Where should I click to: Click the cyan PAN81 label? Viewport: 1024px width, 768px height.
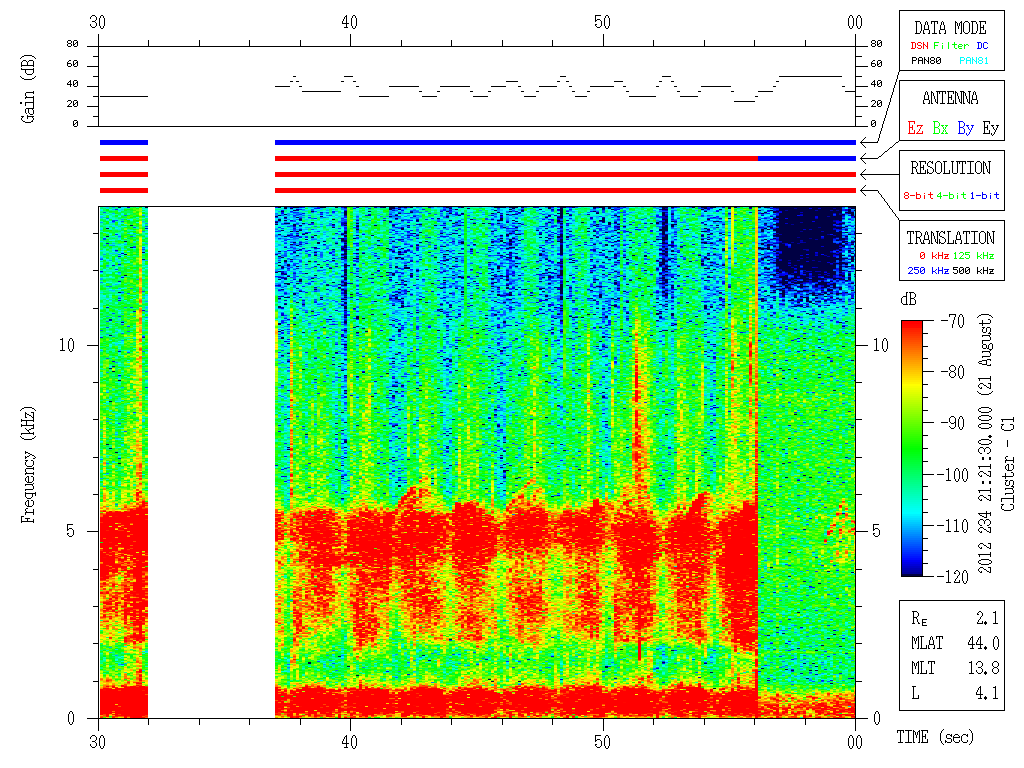tap(974, 61)
